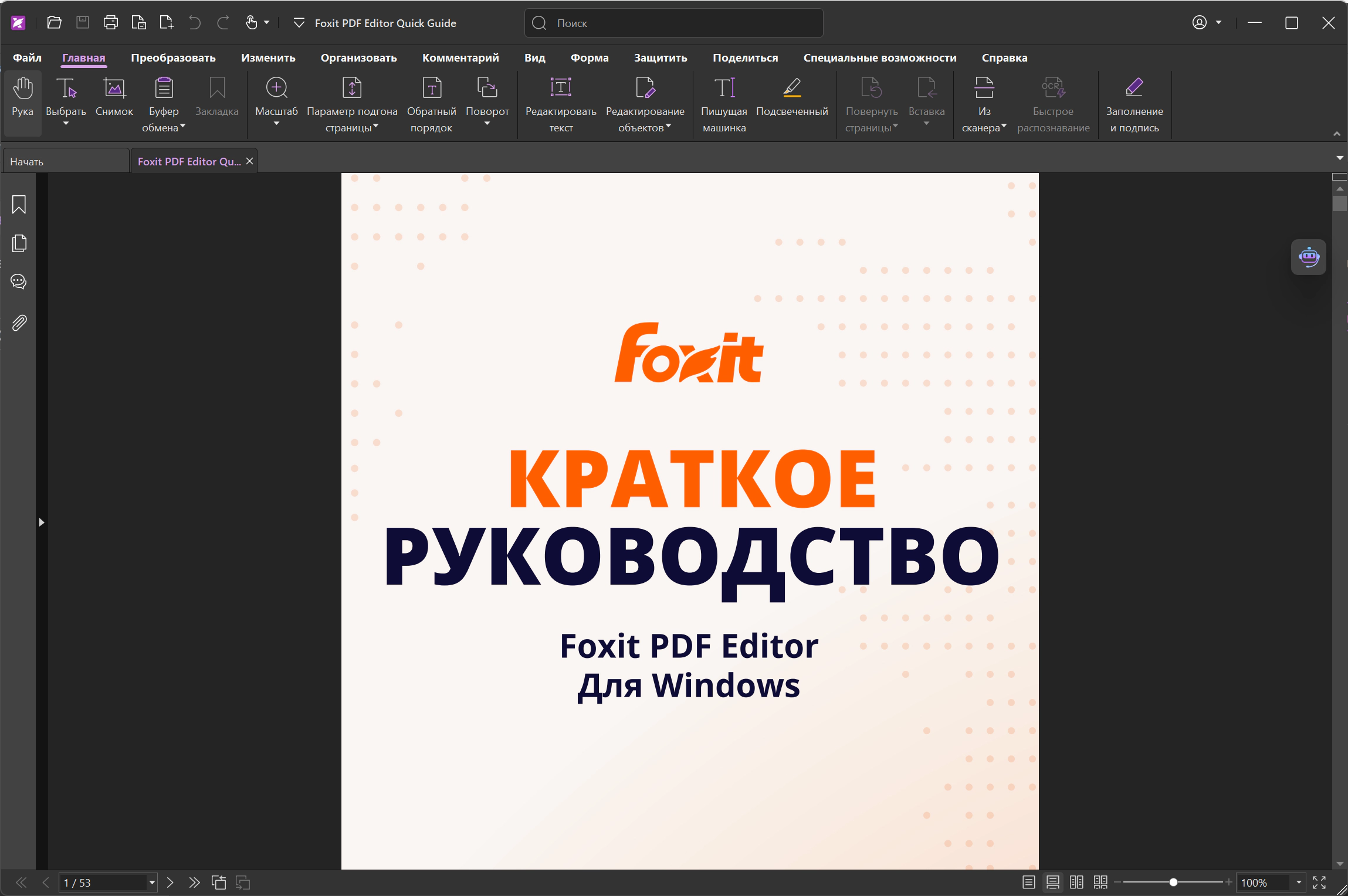Activate Пишущая машинка typewriter tool
The width and height of the screenshot is (1348, 896).
pos(724,104)
